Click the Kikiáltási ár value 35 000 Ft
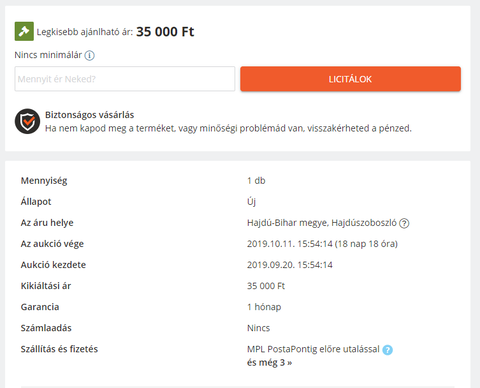This screenshot has height=388, width=480. click(x=266, y=286)
